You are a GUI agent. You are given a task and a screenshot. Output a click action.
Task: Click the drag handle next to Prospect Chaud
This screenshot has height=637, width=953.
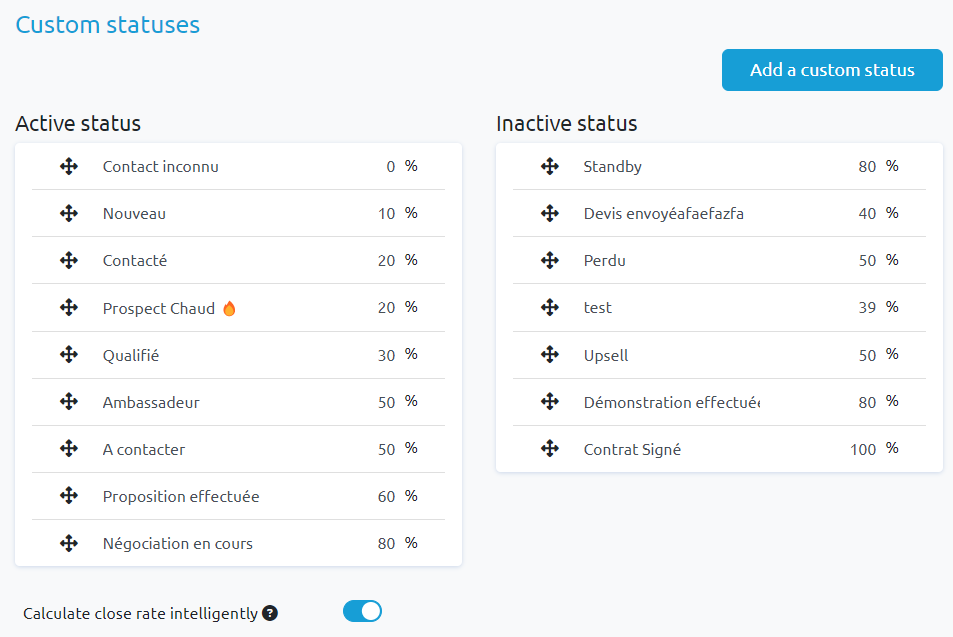69,308
